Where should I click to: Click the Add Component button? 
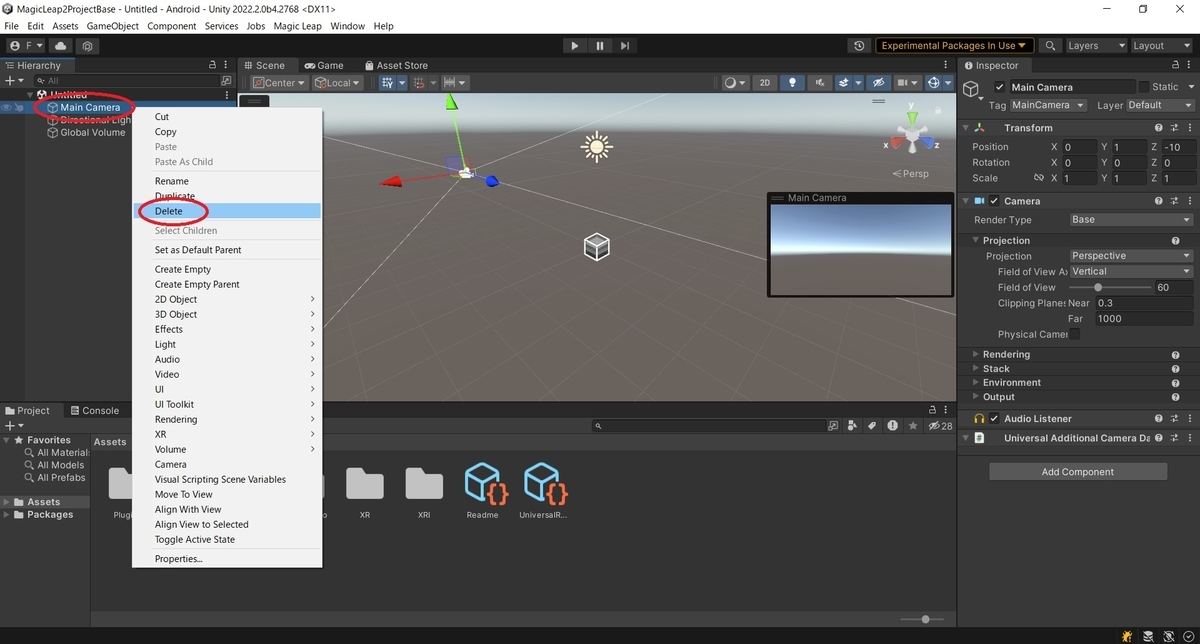[1078, 472]
